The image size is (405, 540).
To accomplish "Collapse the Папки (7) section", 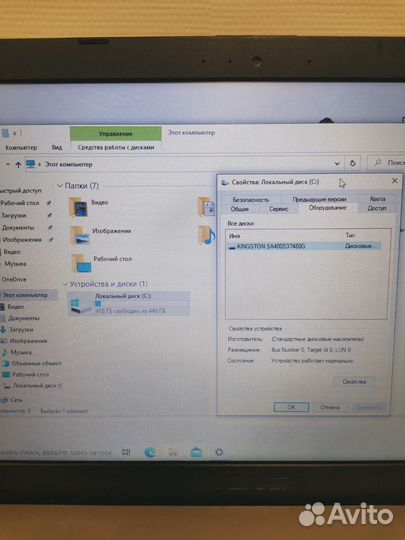I will (60, 186).
